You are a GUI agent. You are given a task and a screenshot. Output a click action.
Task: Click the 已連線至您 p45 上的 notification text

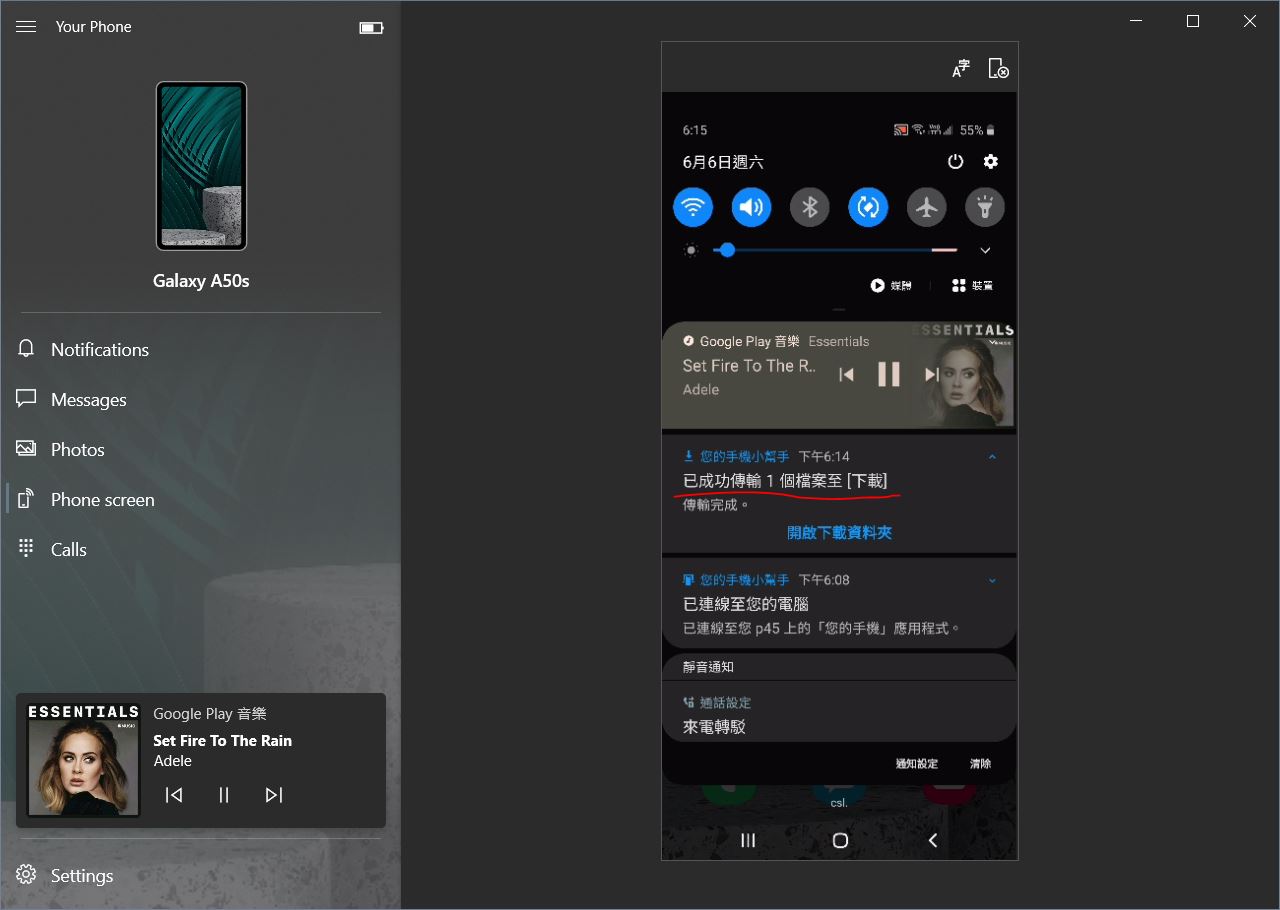tap(821, 628)
